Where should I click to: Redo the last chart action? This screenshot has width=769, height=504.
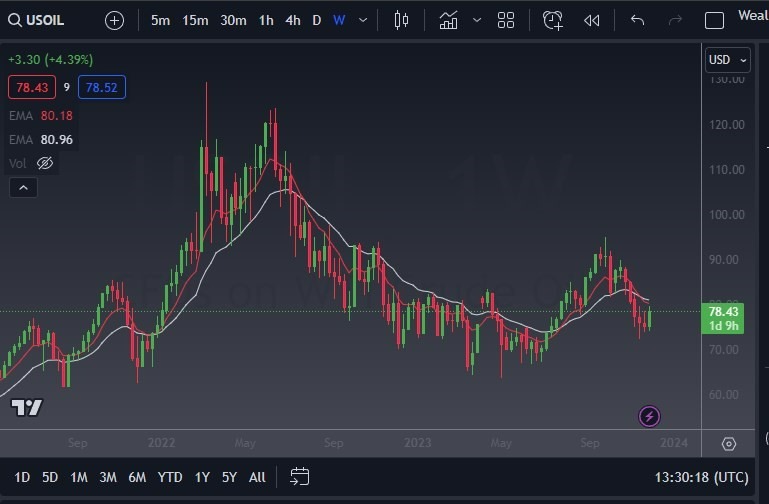coord(675,21)
